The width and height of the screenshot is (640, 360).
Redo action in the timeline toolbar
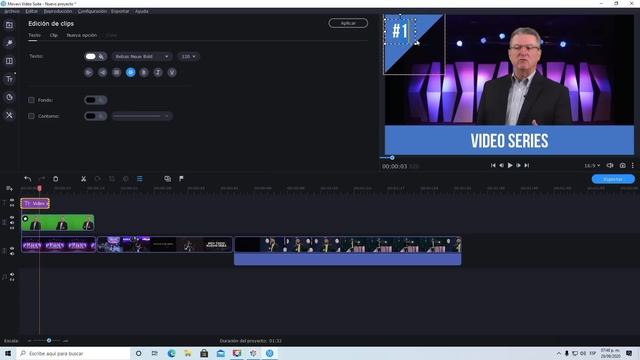coord(42,179)
